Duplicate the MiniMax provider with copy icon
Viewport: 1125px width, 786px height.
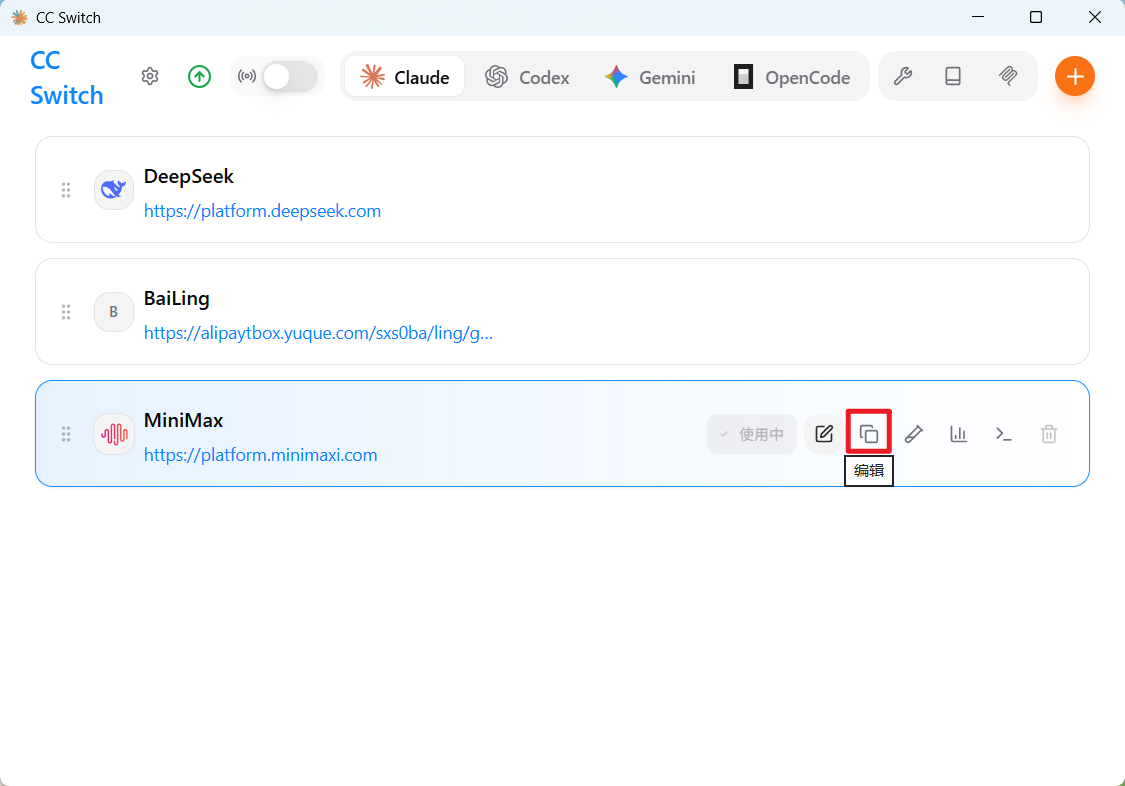pyautogui.click(x=869, y=434)
